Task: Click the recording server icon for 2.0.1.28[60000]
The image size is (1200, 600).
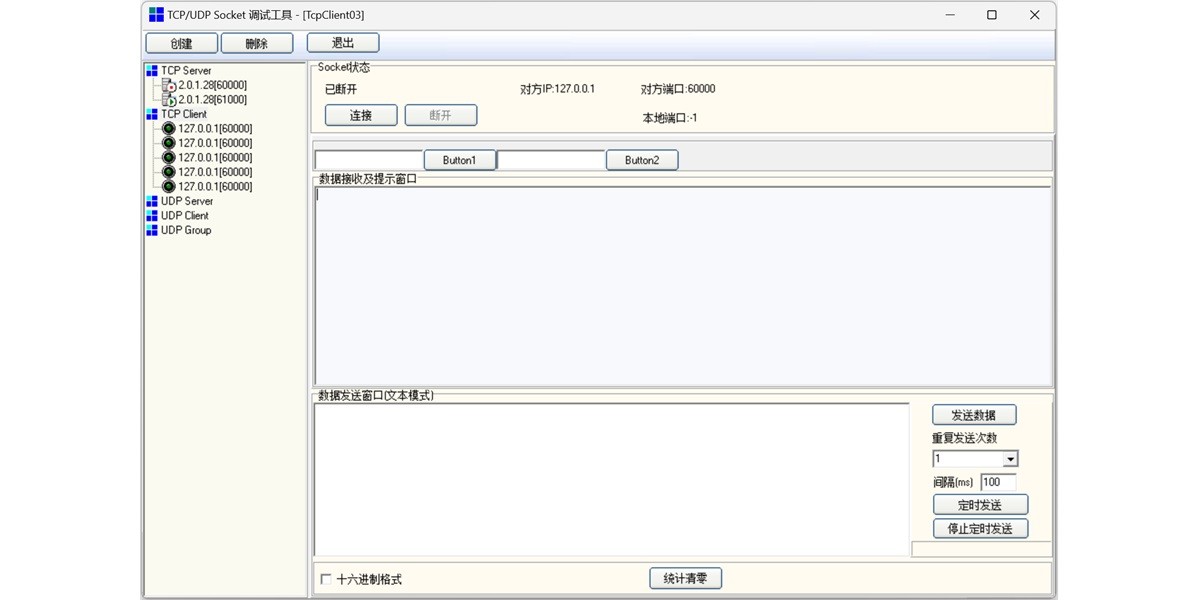Action: 167,85
